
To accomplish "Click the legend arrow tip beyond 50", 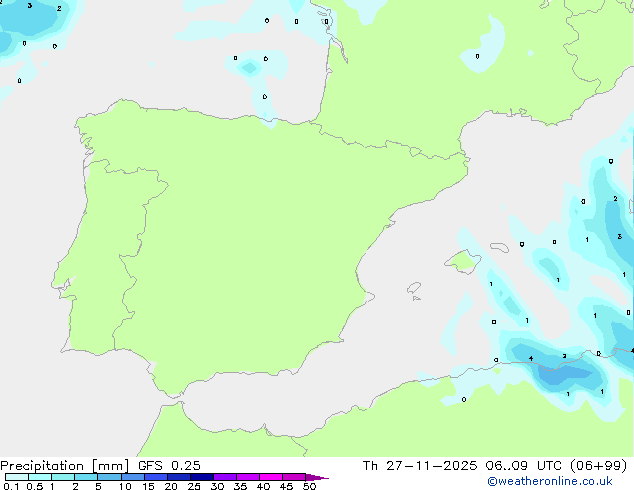I will [317, 477].
